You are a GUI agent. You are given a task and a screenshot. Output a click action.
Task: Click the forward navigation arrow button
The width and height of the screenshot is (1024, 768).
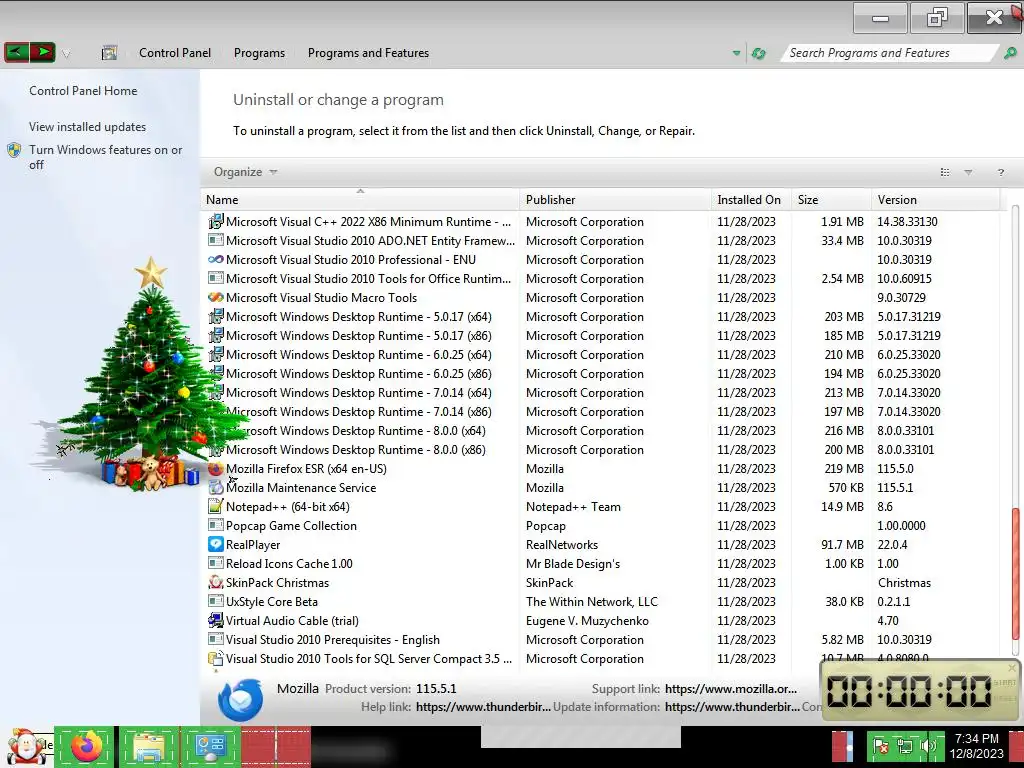pos(42,52)
